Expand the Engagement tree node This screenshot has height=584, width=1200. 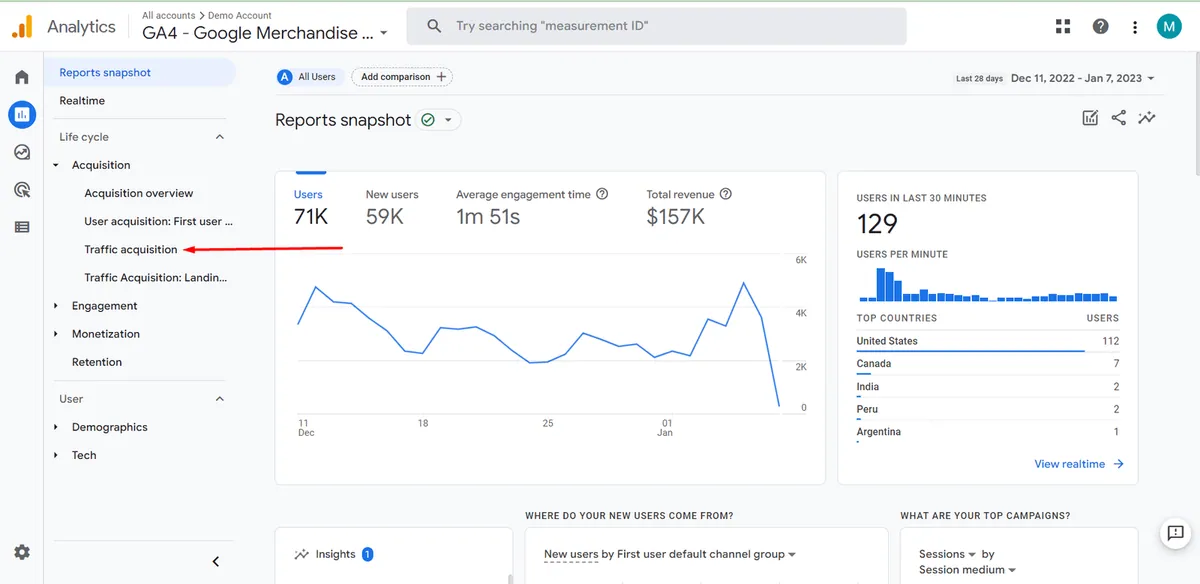pos(56,306)
